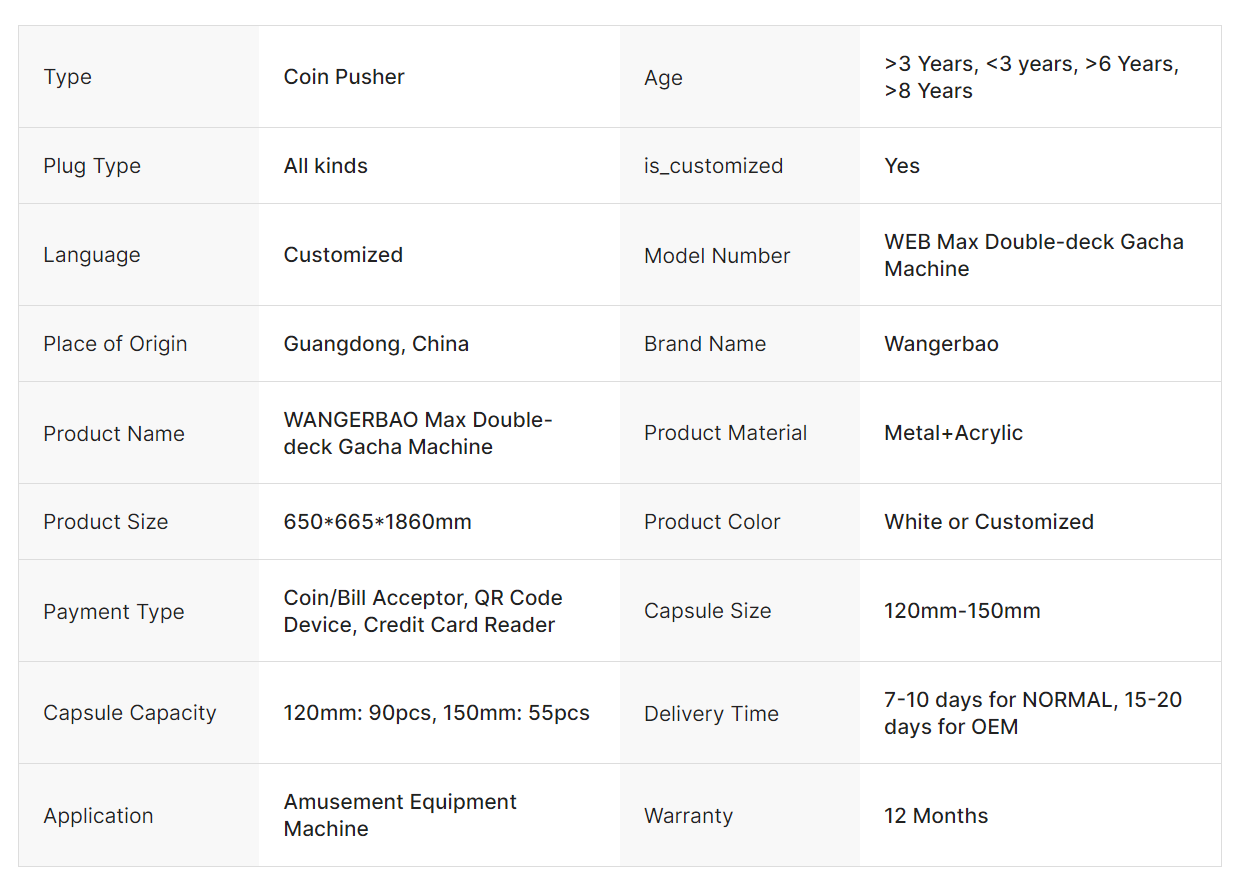Image resolution: width=1260 pixels, height=890 pixels.
Task: Click the "Language" attribute label
Action: click(92, 255)
